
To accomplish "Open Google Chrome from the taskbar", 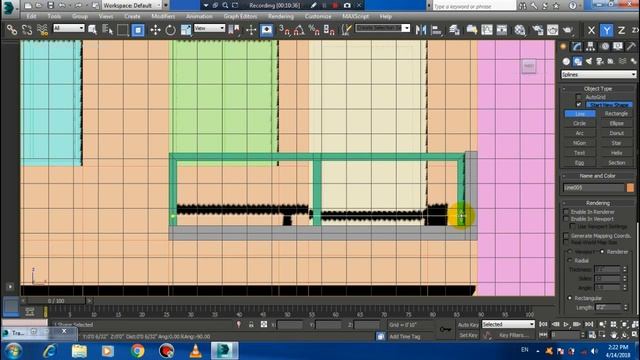I will point(138,351).
